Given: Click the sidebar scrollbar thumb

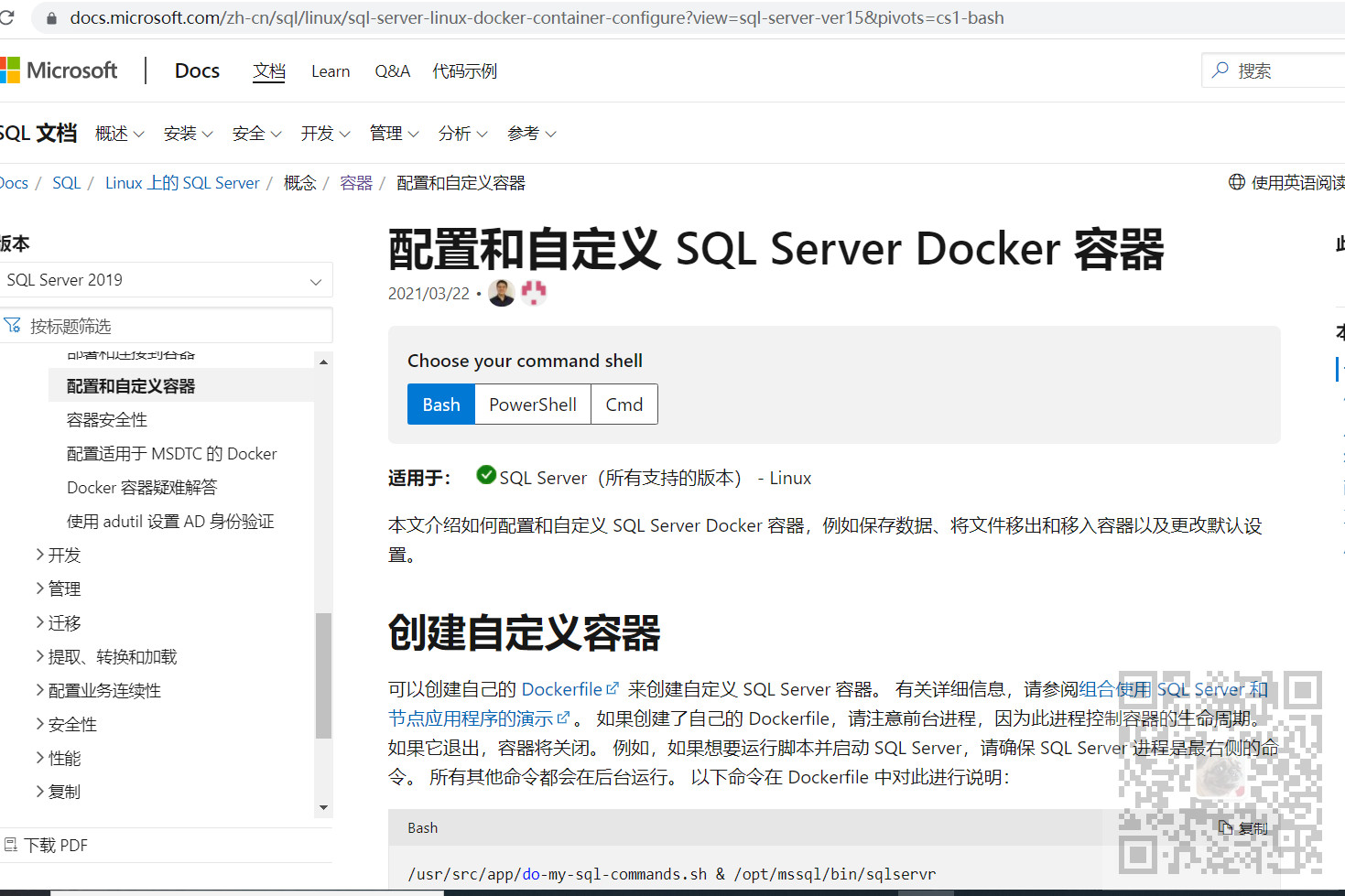Looking at the screenshot, I should [323, 675].
